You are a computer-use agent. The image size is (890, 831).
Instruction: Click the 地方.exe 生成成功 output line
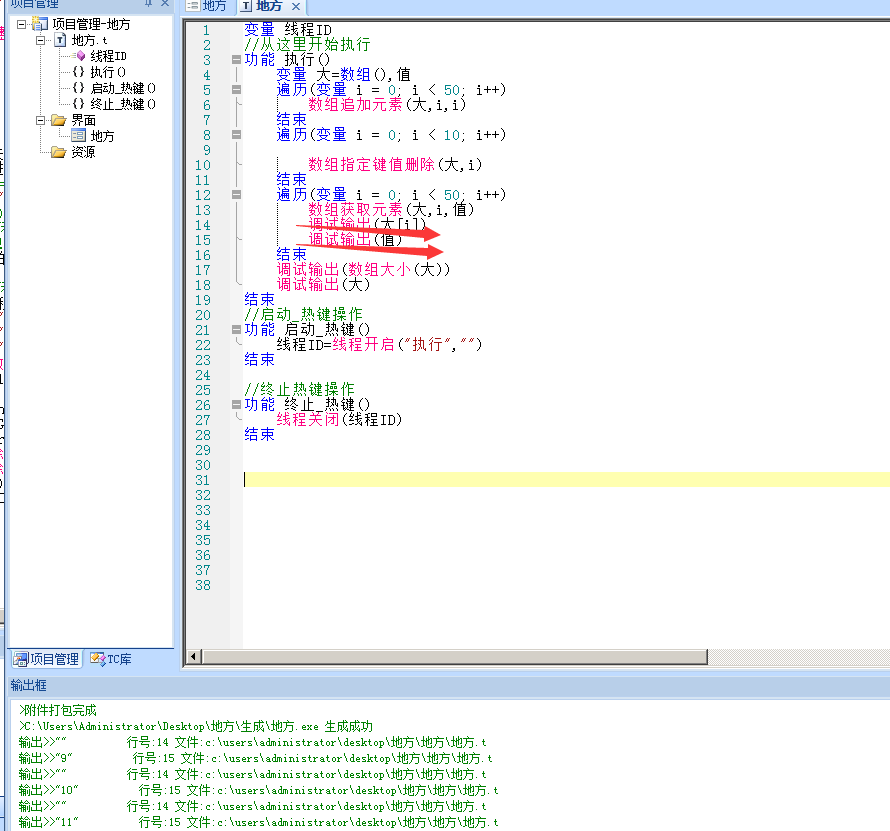196,726
